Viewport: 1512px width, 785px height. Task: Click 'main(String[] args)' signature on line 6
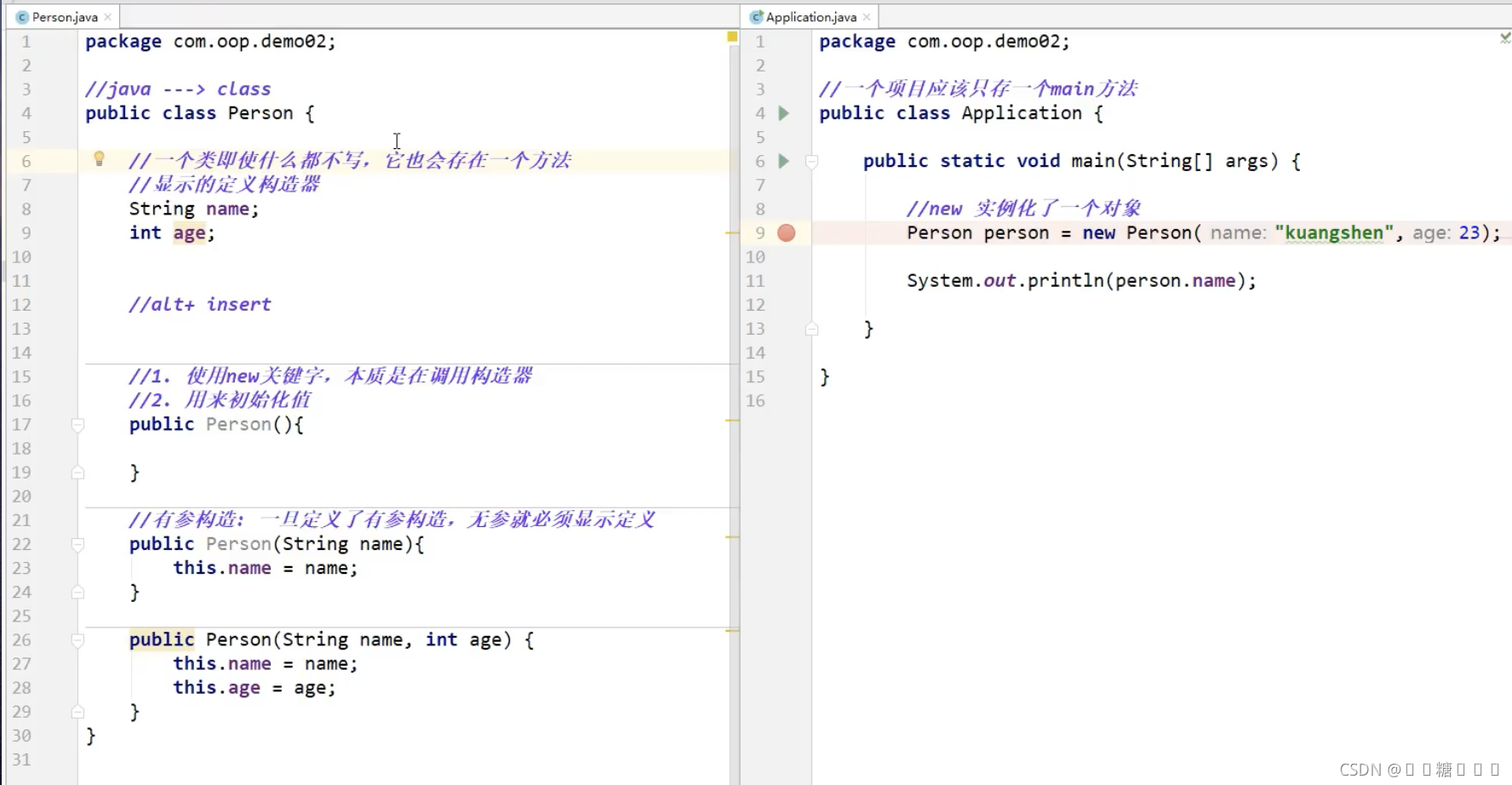1175,161
